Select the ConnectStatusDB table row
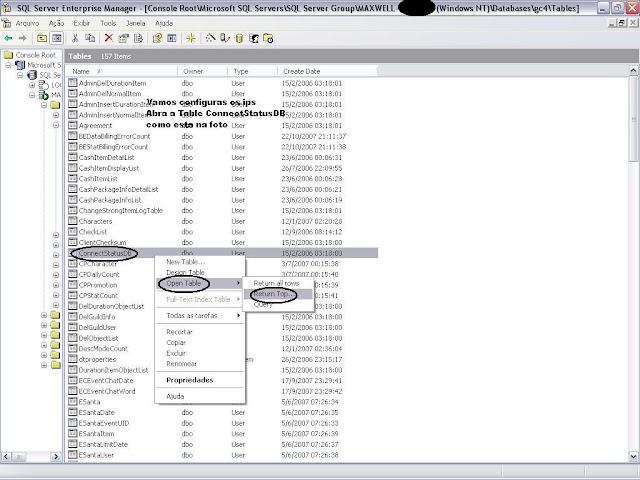Viewport: 640px width, 480px height. [x=222, y=253]
